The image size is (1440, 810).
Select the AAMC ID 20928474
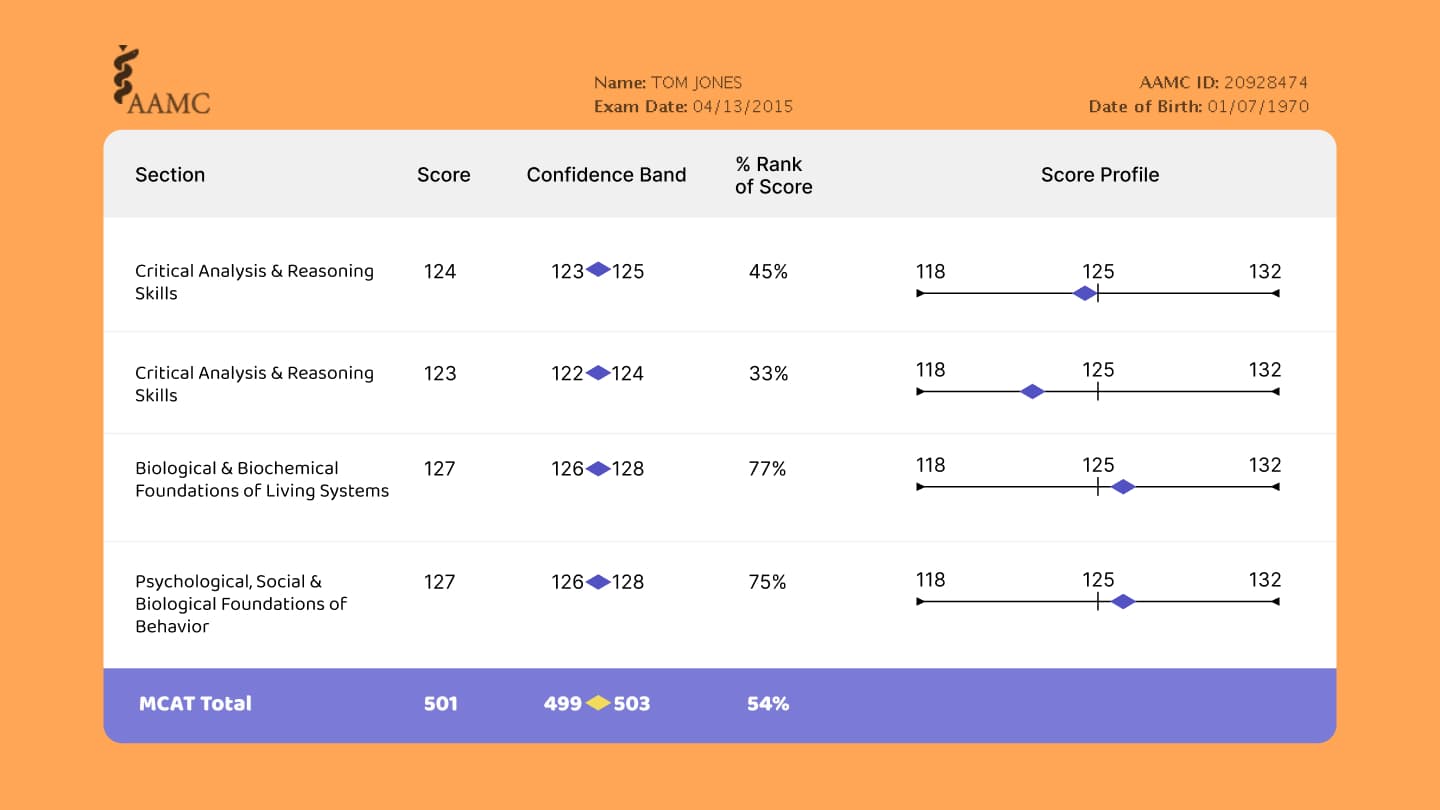point(1266,83)
